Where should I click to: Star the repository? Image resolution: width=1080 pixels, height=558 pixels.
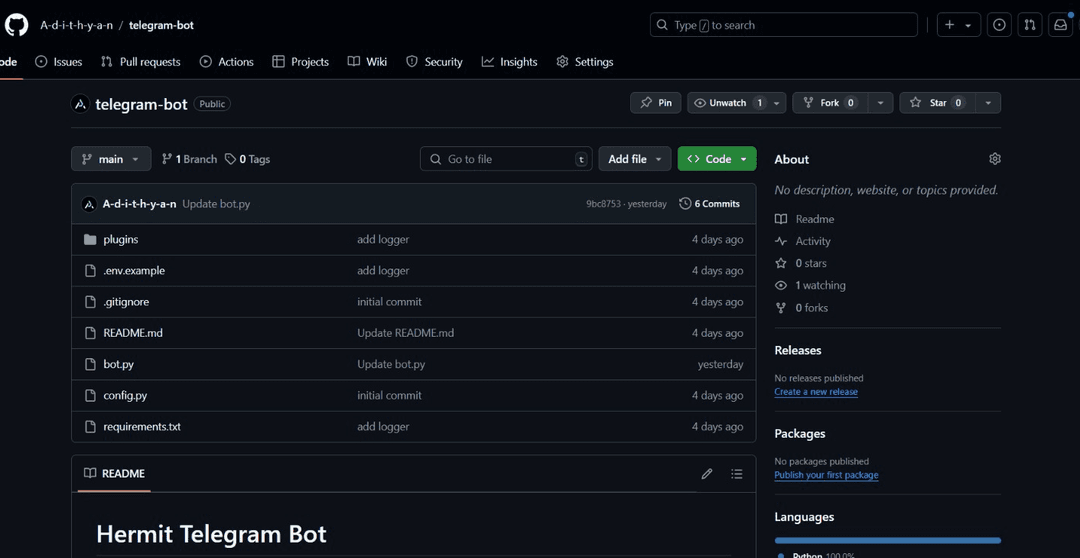pos(937,103)
